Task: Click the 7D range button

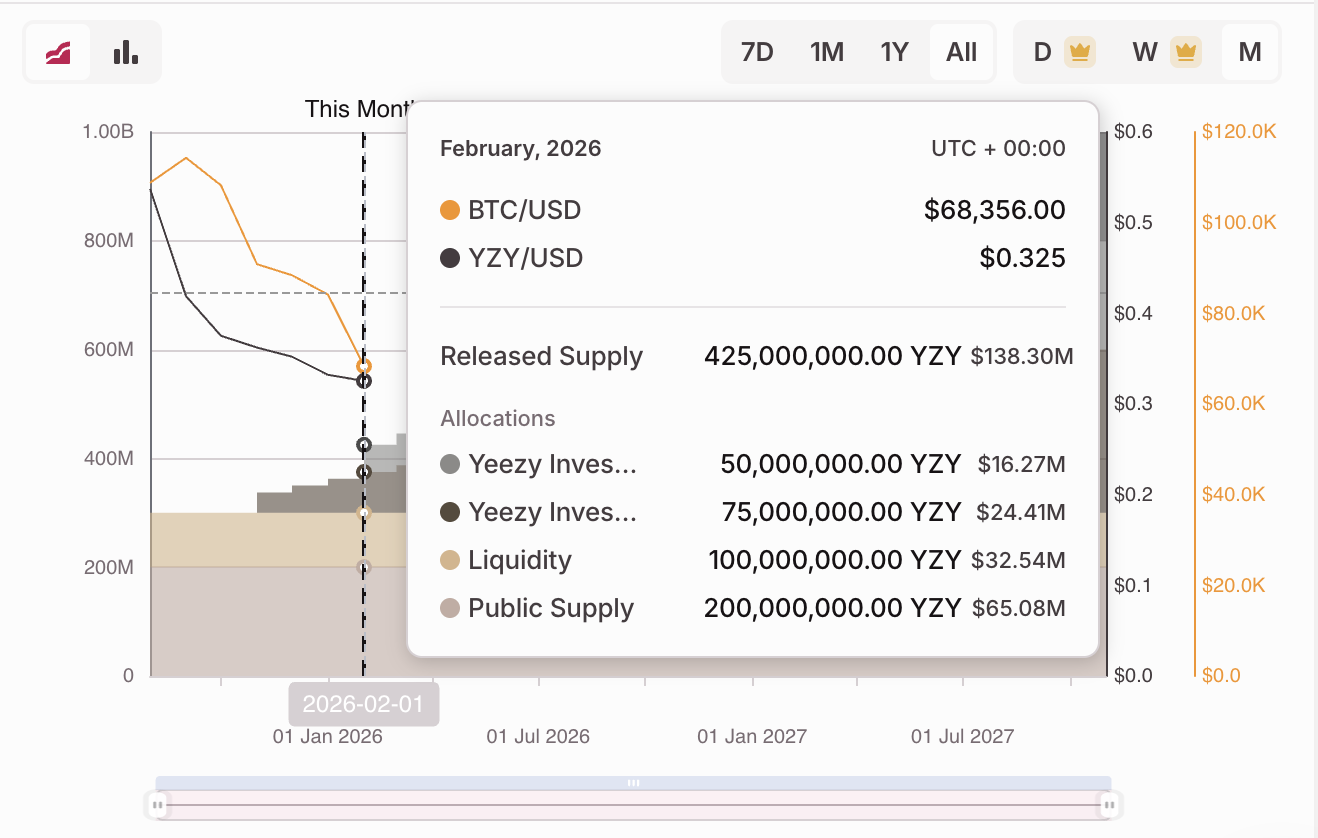Action: pos(757,51)
